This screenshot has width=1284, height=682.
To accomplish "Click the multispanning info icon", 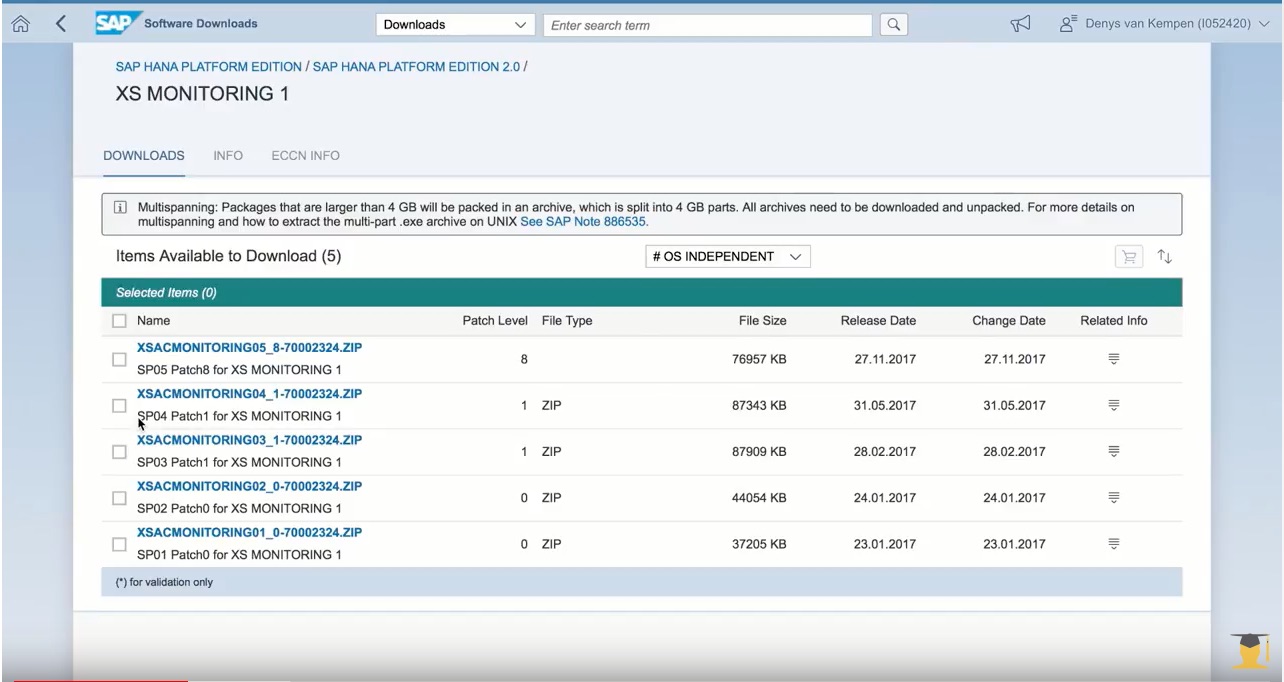I will (x=120, y=208).
